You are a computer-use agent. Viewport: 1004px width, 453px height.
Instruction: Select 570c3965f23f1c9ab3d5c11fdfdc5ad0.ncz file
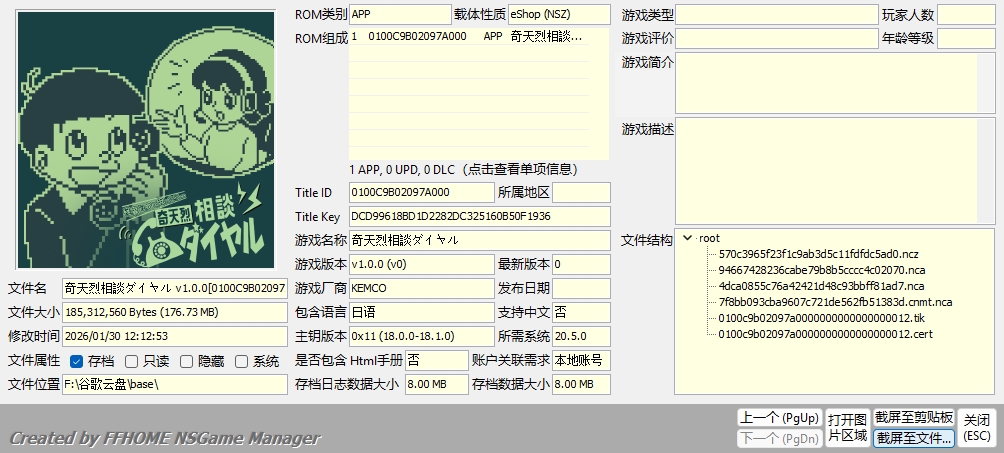(818, 254)
